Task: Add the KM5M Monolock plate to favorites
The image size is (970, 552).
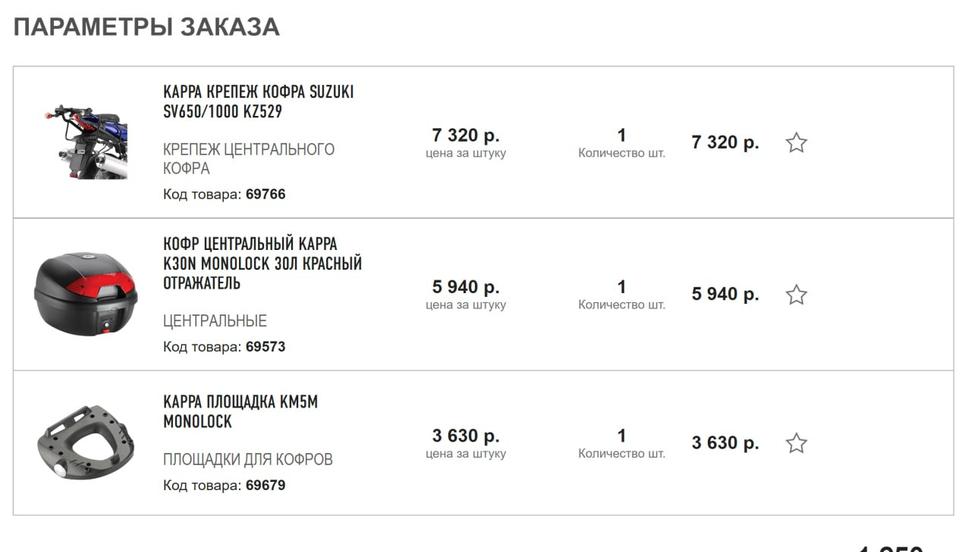Action: click(796, 443)
